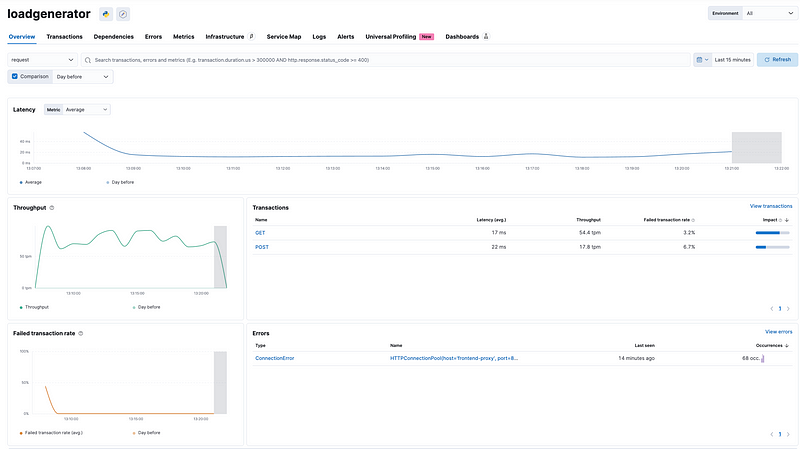Screen dimensions: 800x449
Task: Click the compass icon beside service name
Action: pos(122,14)
